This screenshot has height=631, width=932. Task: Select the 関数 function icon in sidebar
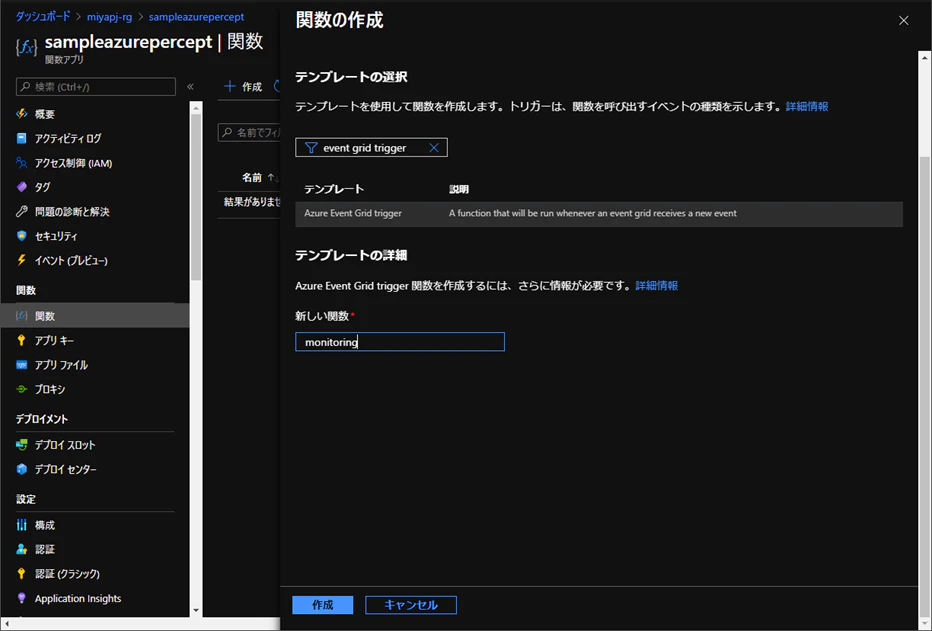pos(21,316)
